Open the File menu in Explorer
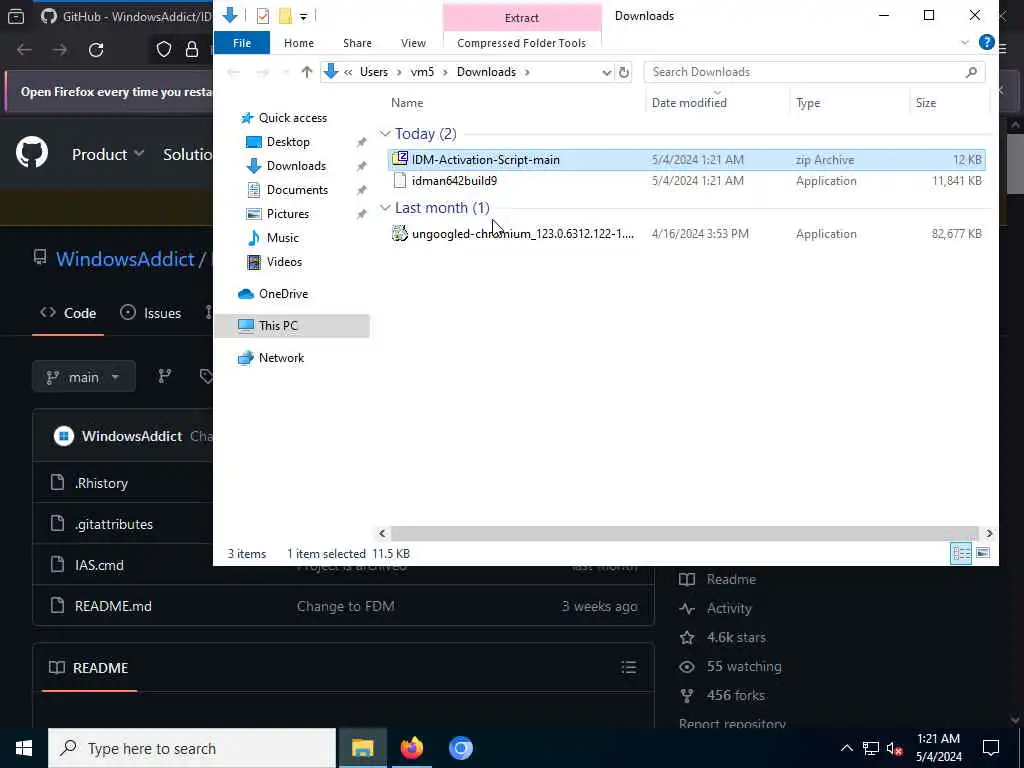The width and height of the screenshot is (1024, 768). click(242, 42)
